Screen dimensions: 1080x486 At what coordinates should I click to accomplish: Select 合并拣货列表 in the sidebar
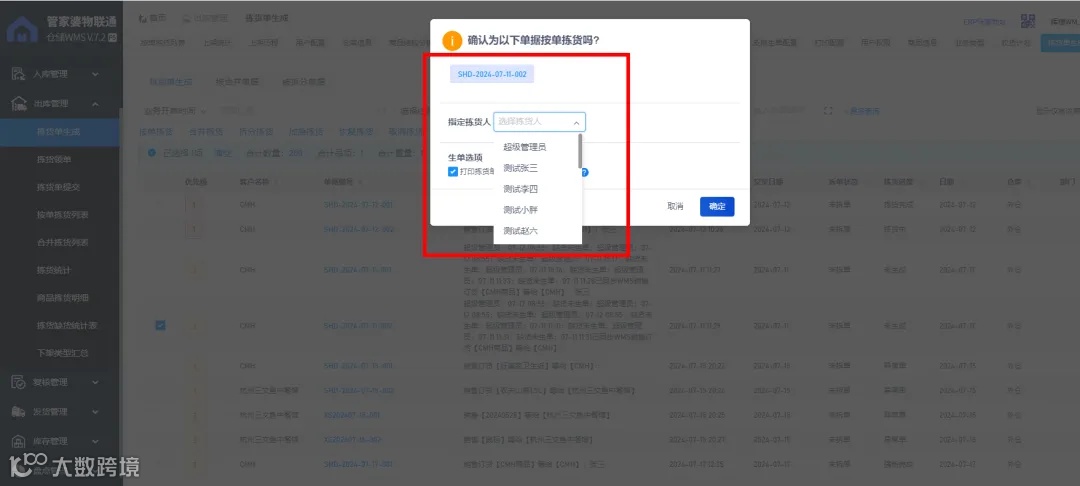coord(63,242)
